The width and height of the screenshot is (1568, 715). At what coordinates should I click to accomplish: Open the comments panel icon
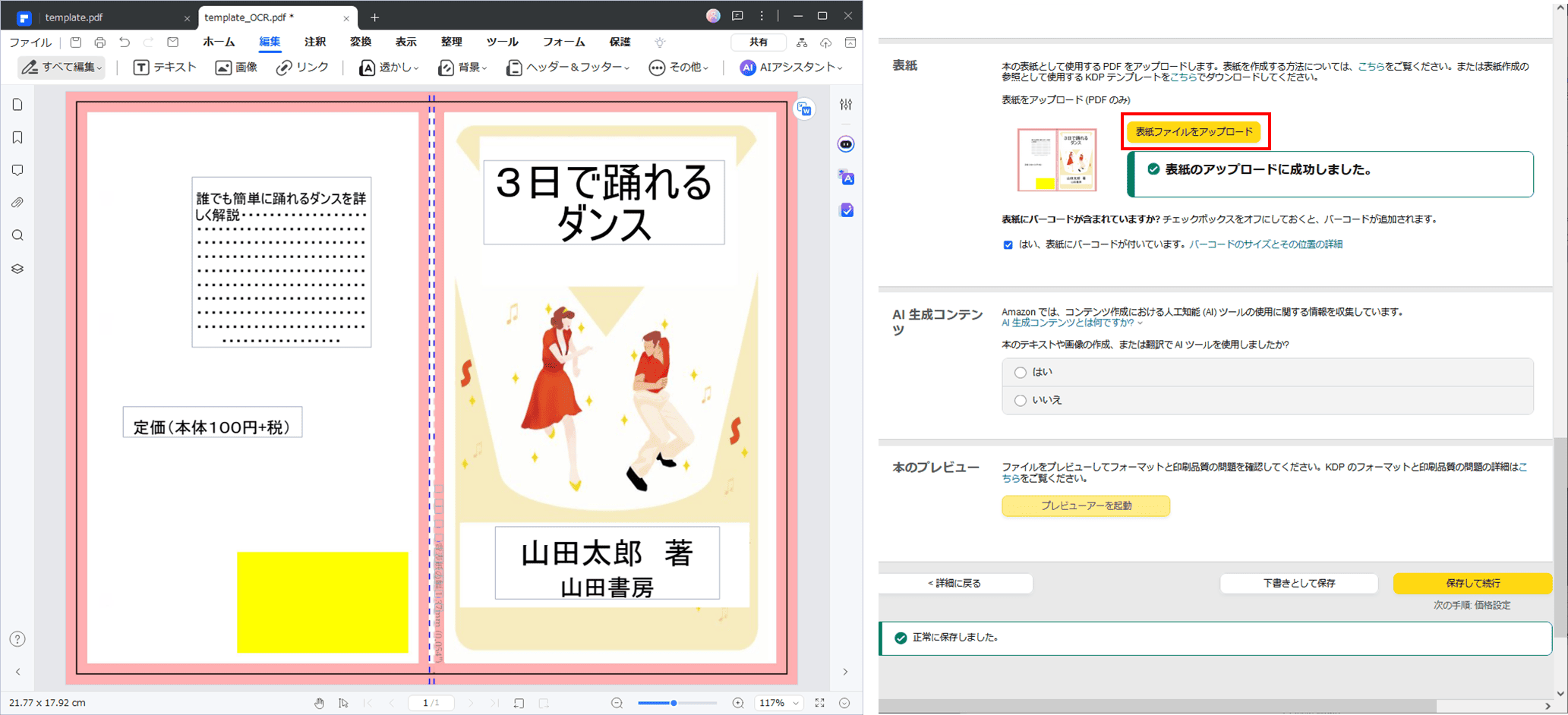(17, 170)
